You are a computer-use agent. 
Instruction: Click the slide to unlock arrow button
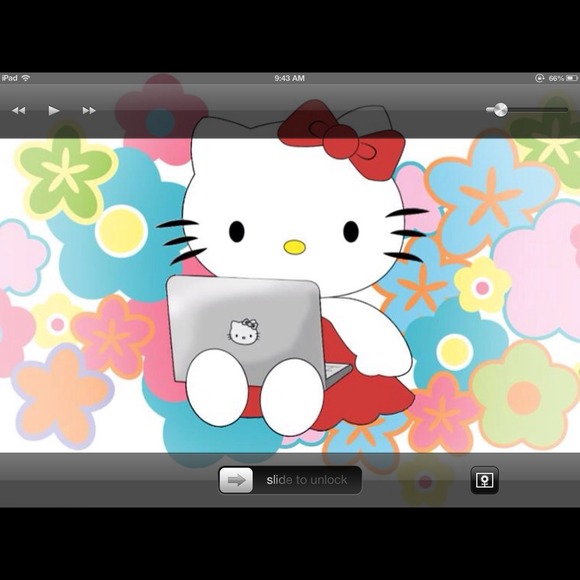click(x=236, y=480)
